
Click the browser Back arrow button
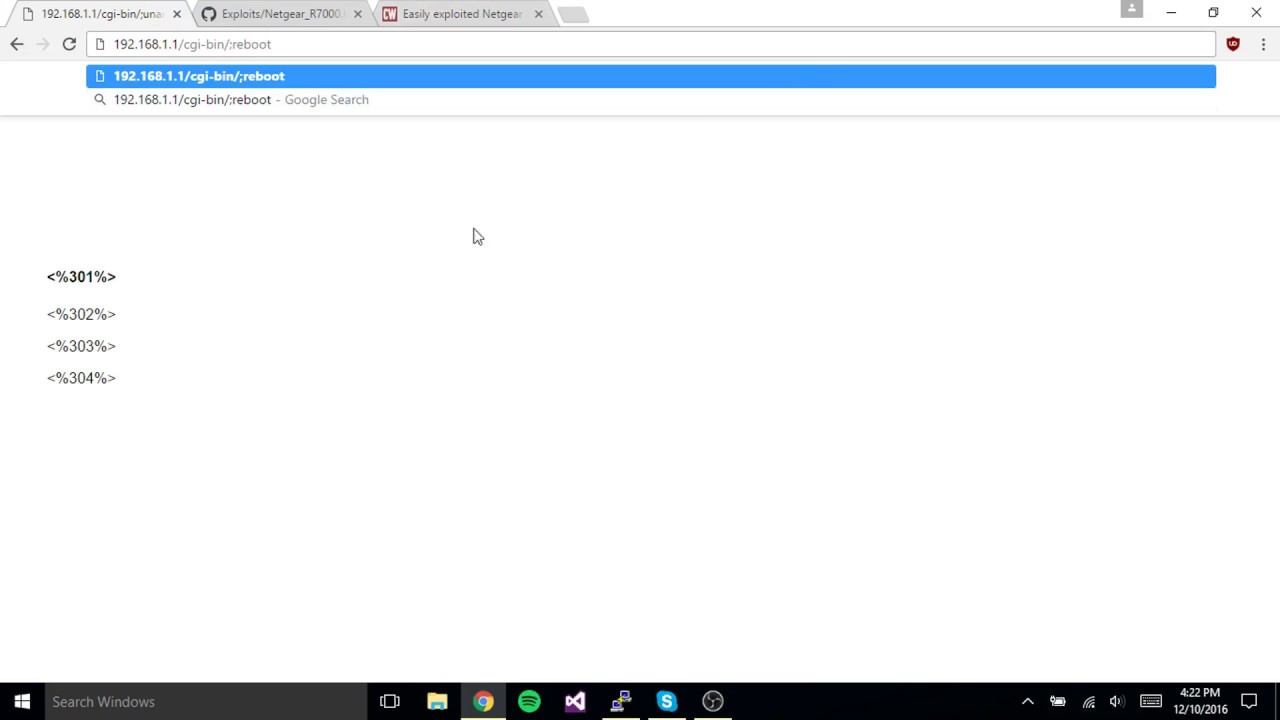(x=17, y=44)
